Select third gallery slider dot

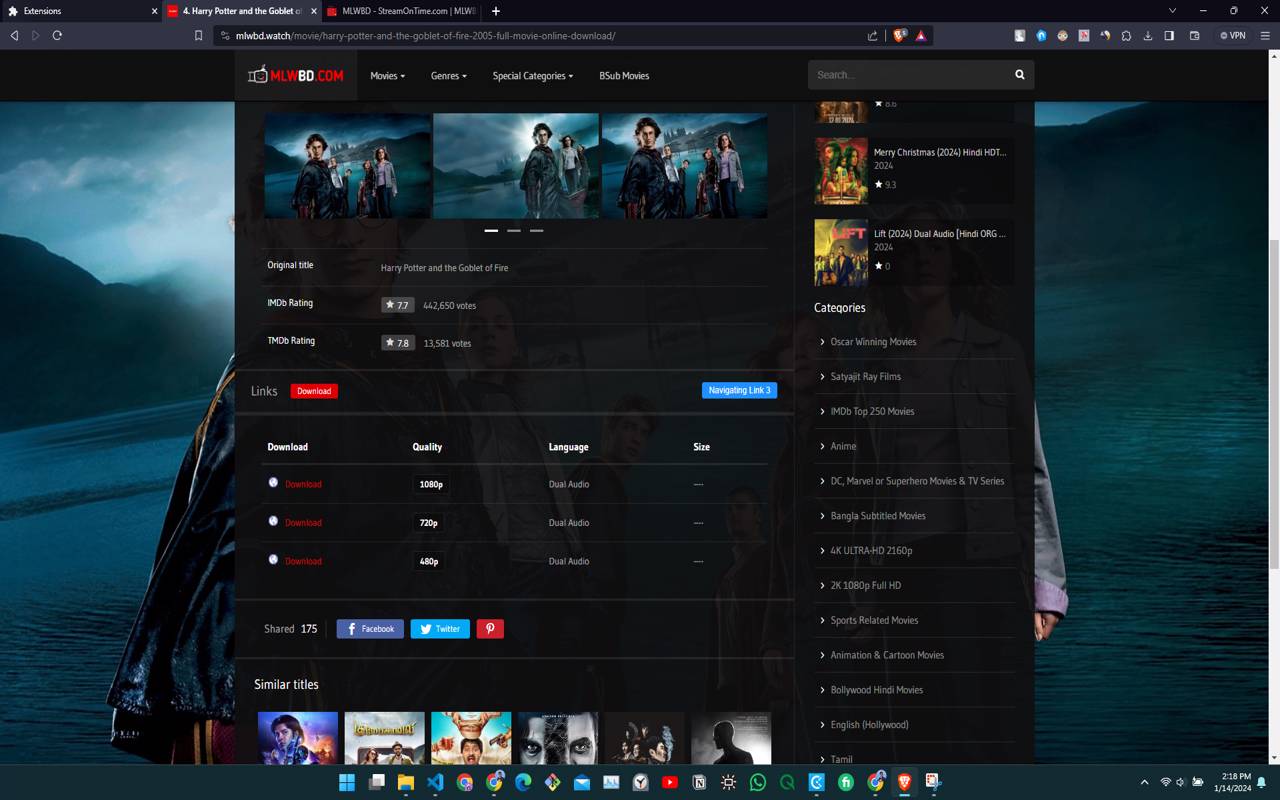pyautogui.click(x=537, y=230)
